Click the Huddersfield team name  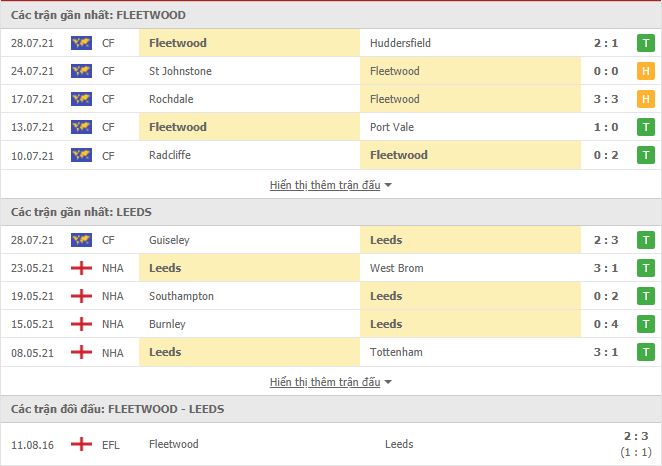[x=400, y=43]
